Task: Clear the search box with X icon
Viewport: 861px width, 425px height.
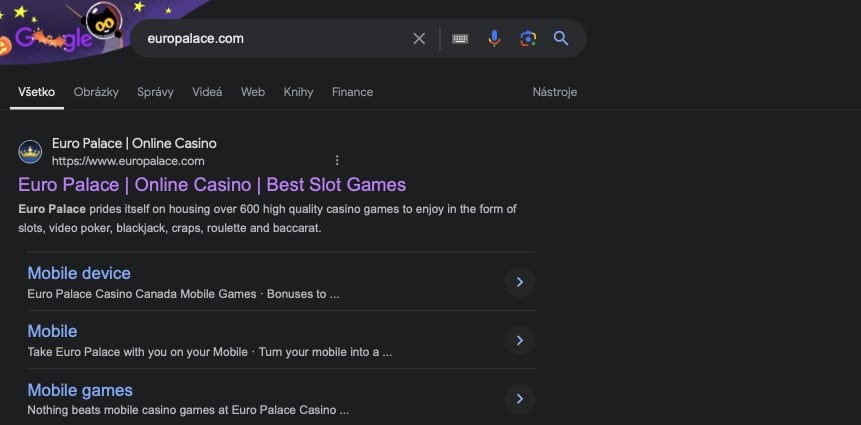Action: pos(419,38)
